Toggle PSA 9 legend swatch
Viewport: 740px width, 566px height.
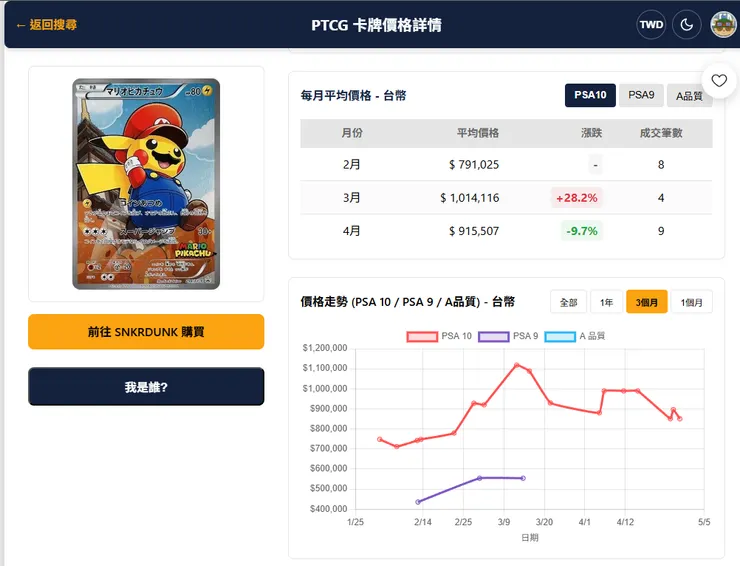(494, 337)
